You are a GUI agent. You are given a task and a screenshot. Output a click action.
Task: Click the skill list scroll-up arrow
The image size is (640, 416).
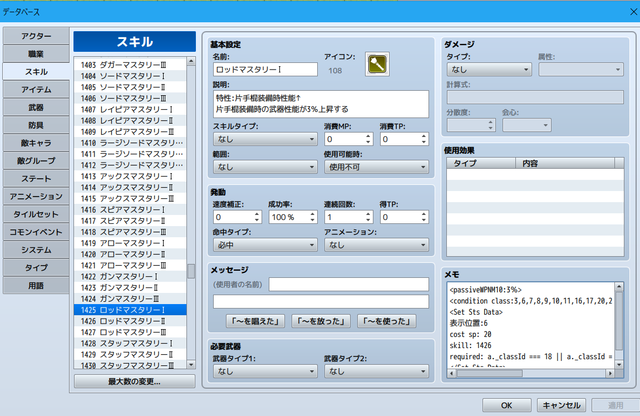[191, 61]
